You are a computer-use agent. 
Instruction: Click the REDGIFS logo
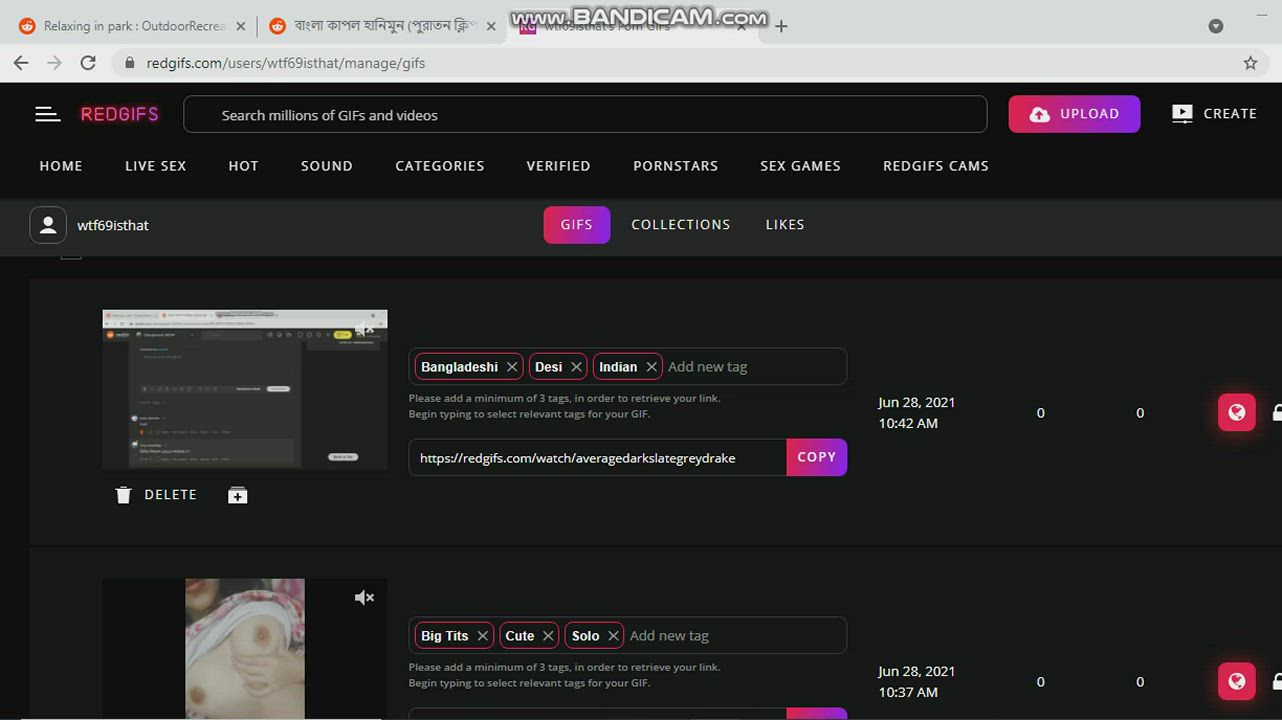coord(120,114)
